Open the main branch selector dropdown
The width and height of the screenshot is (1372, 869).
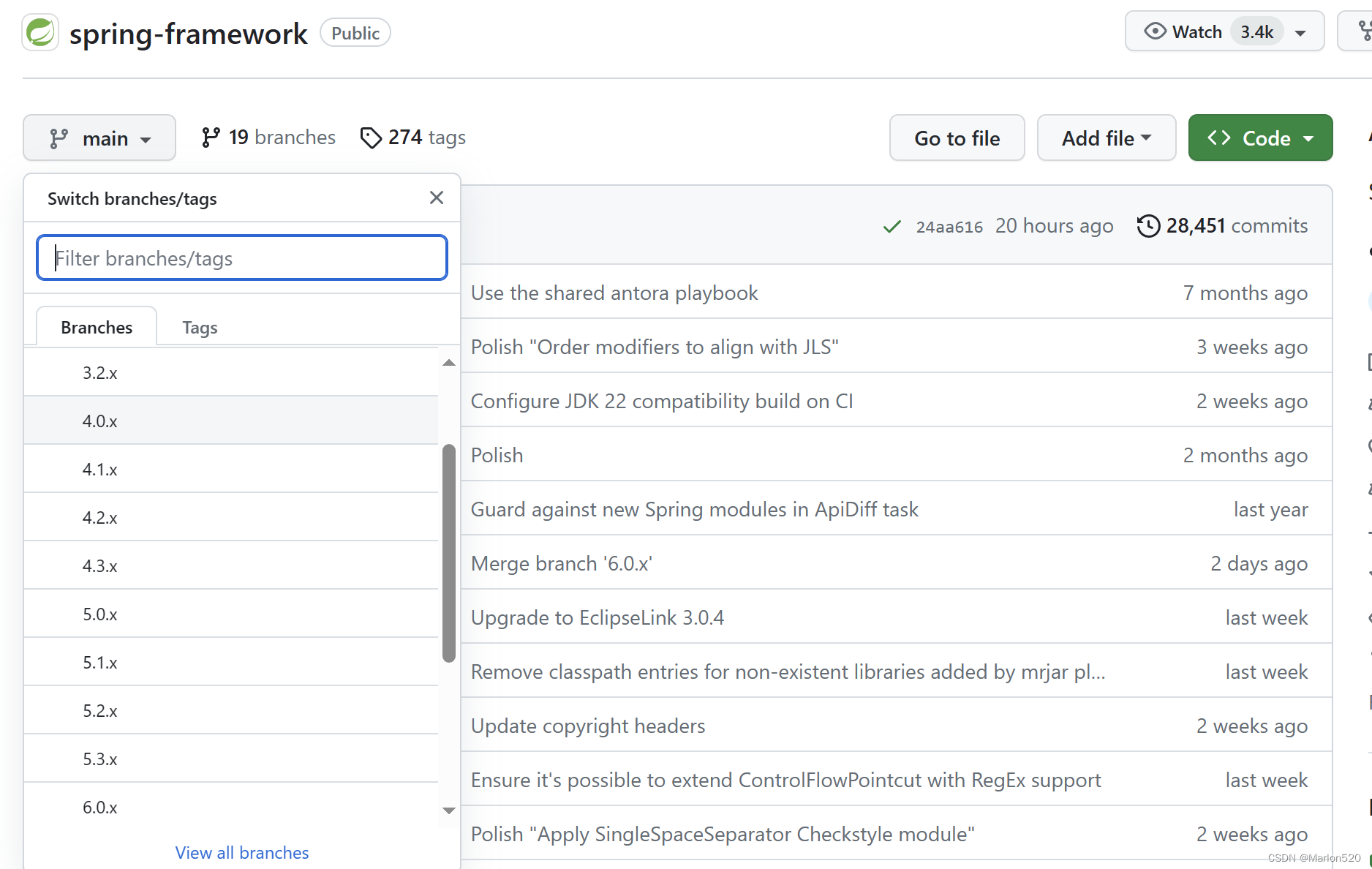99,138
